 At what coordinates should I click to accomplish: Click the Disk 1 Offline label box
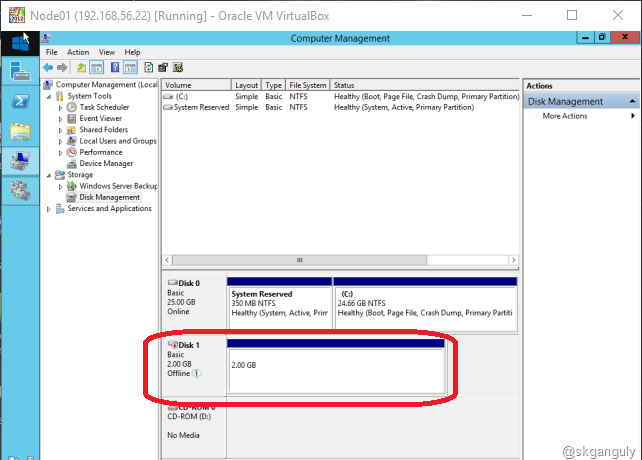194,366
